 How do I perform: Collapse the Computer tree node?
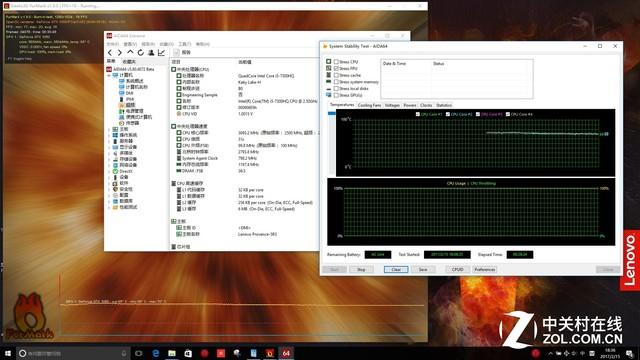click(109, 76)
